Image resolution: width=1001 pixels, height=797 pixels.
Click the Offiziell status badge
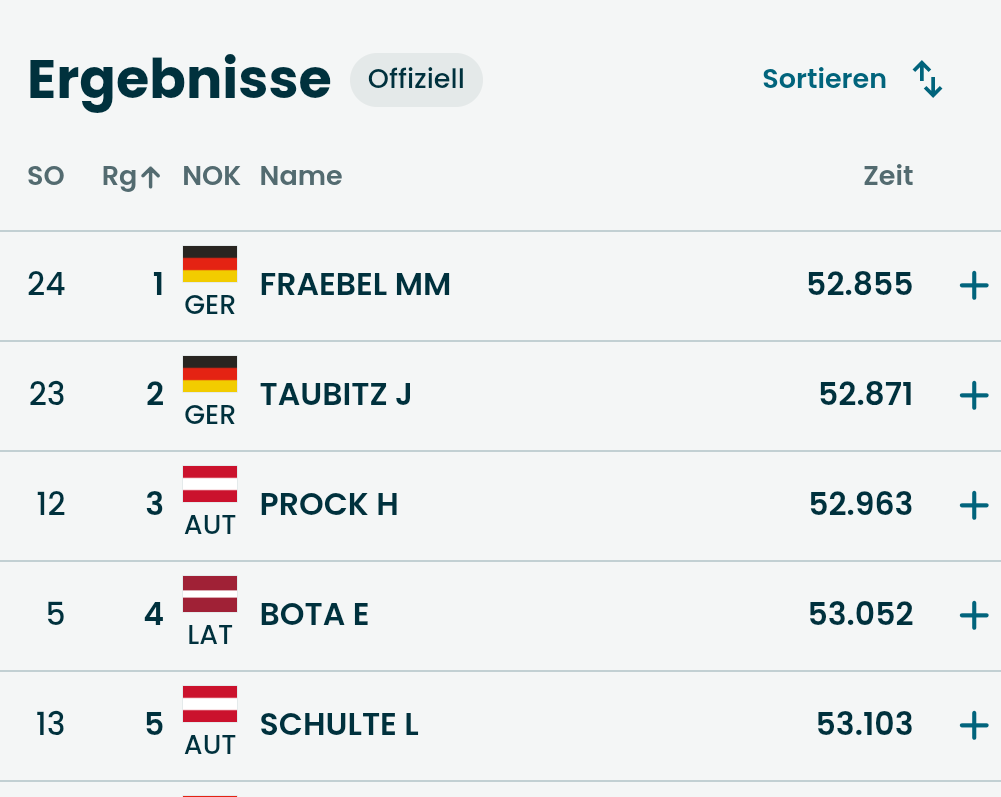pos(416,79)
